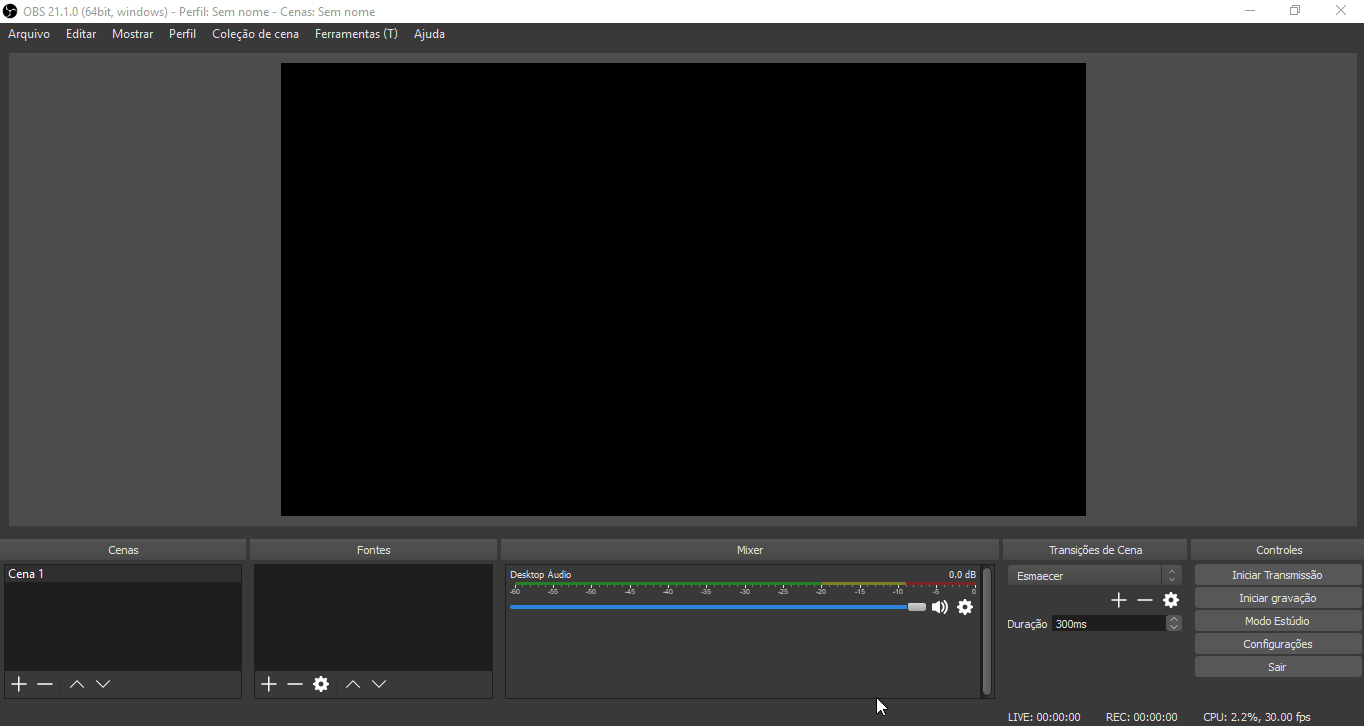This screenshot has width=1364, height=726.
Task: Select Cena 1 in the Cenas list
Action: pos(60,573)
